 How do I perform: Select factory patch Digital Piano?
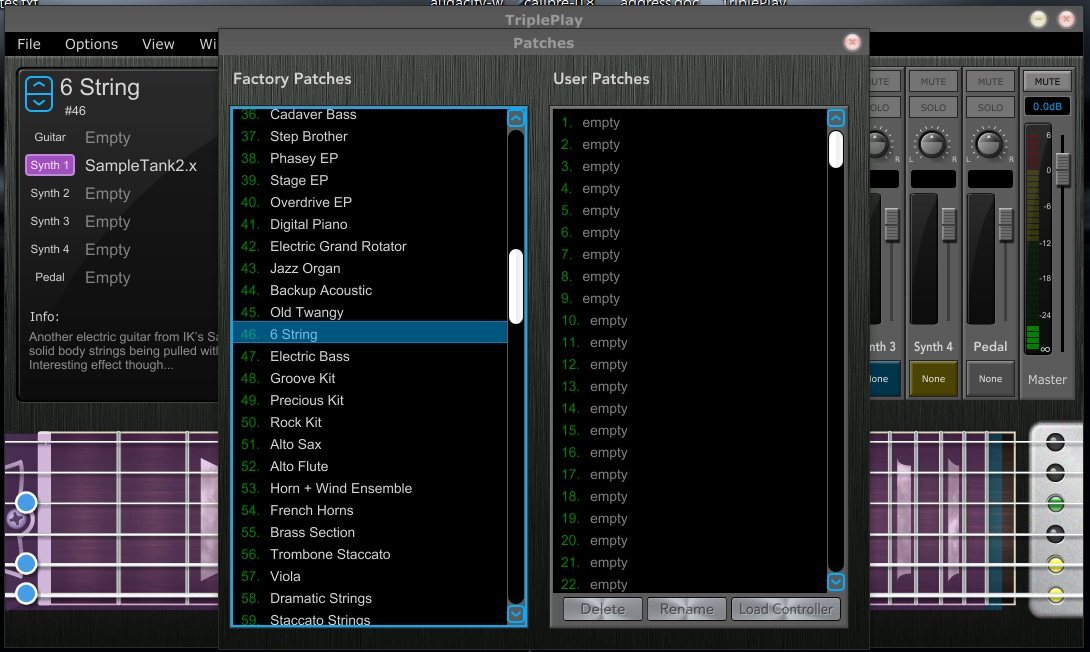370,225
